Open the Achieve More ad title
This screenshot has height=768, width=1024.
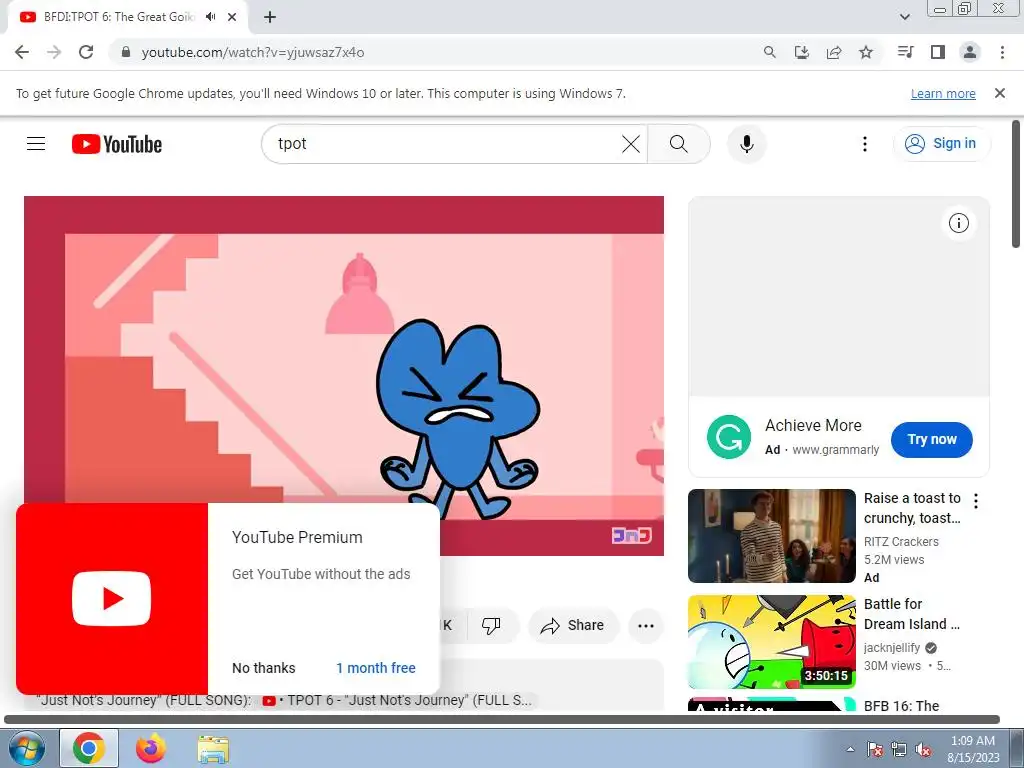(x=813, y=426)
